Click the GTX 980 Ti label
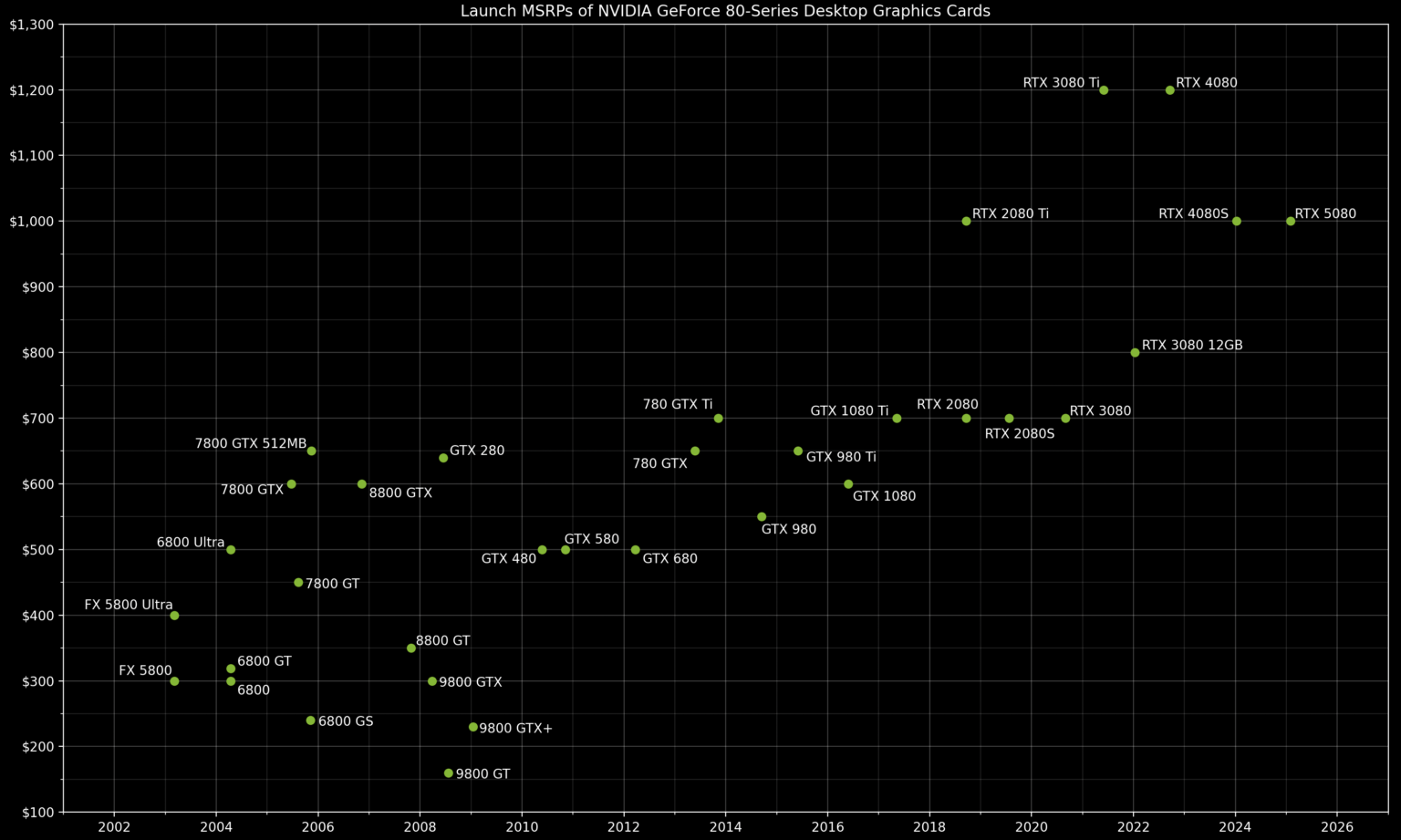The image size is (1401, 840). [x=841, y=458]
